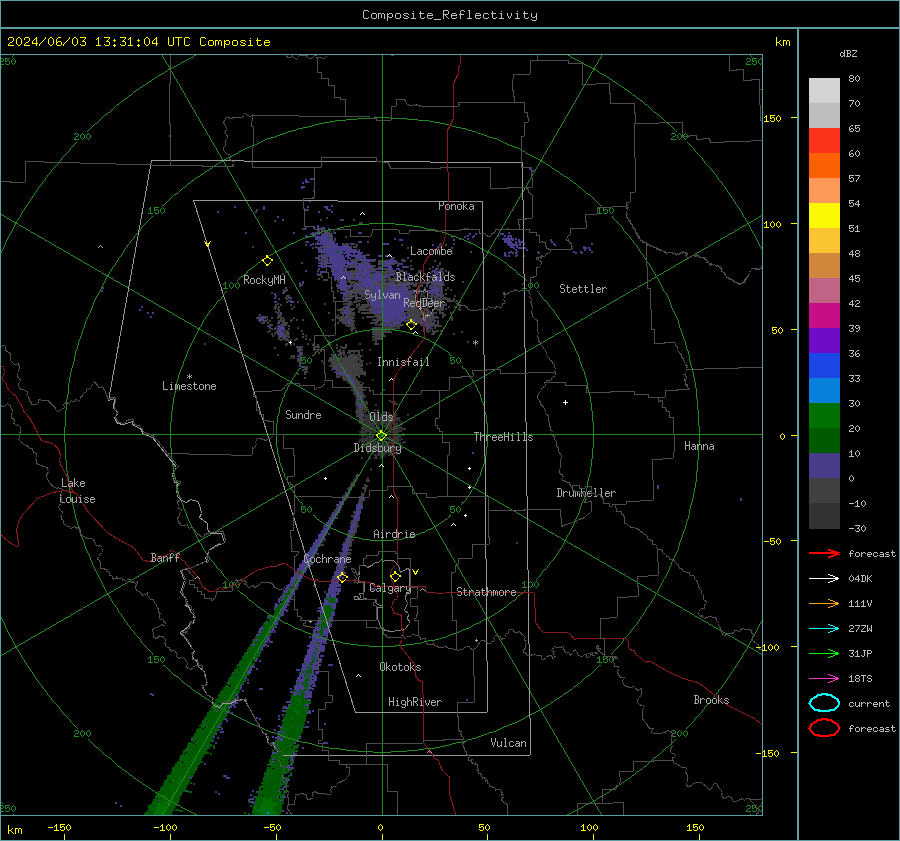Select the Didsbury label

coord(377,448)
